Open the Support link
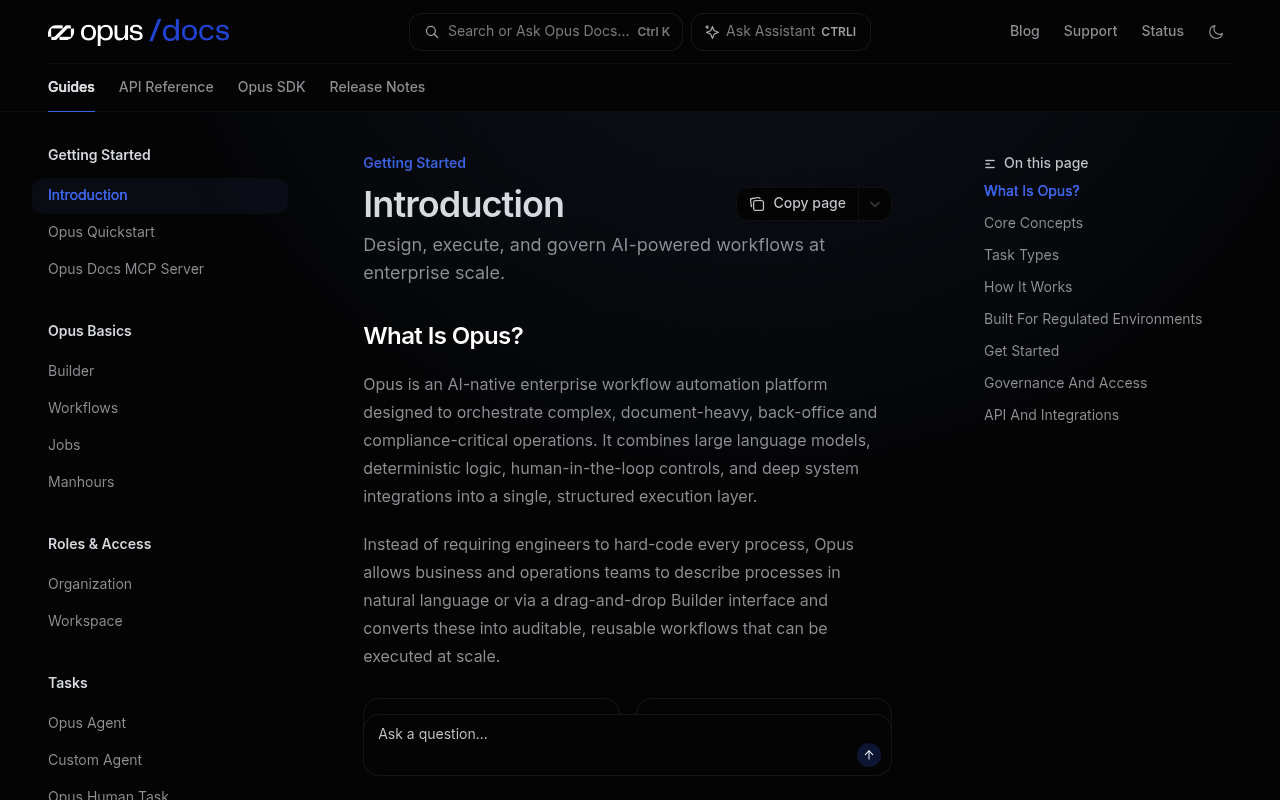Image resolution: width=1280 pixels, height=800 pixels. tap(1090, 31)
